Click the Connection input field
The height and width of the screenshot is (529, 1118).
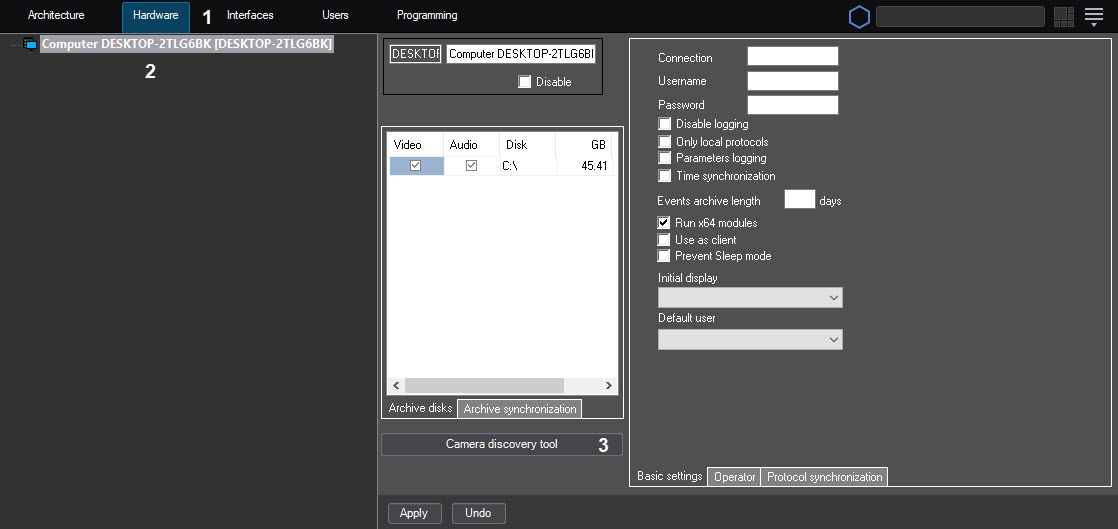tap(793, 56)
